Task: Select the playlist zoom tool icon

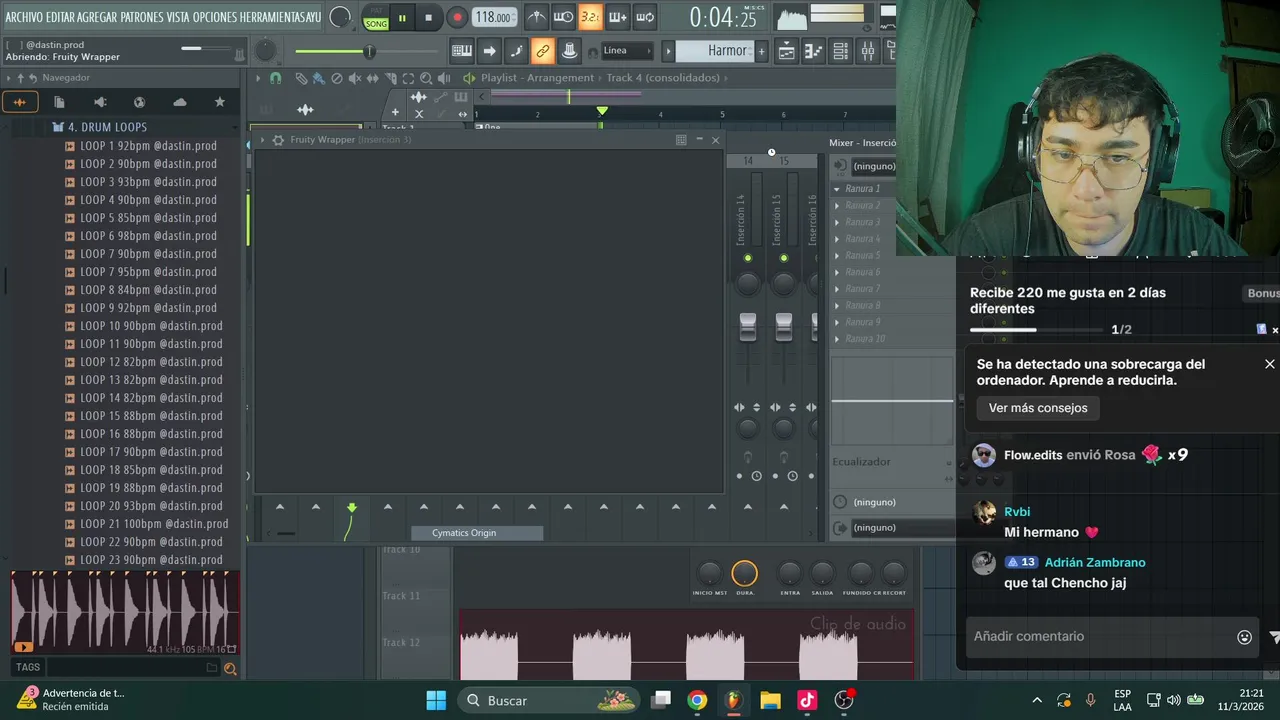Action: (426, 78)
